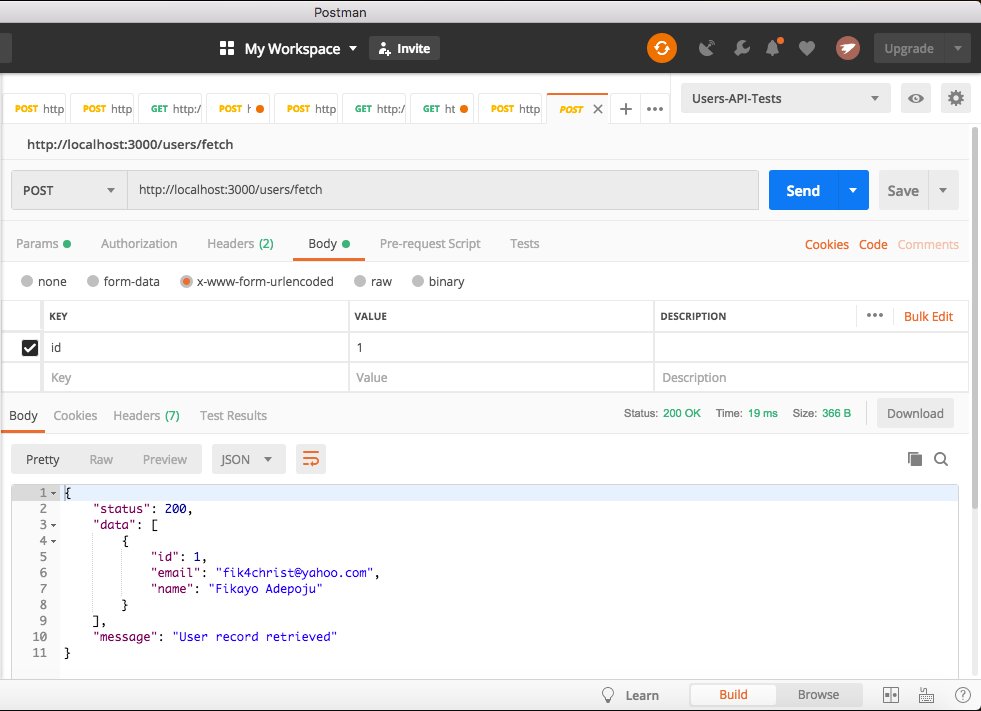Image resolution: width=981 pixels, height=711 pixels.
Task: Click the environment quick look eye icon
Action: pyautogui.click(x=915, y=98)
